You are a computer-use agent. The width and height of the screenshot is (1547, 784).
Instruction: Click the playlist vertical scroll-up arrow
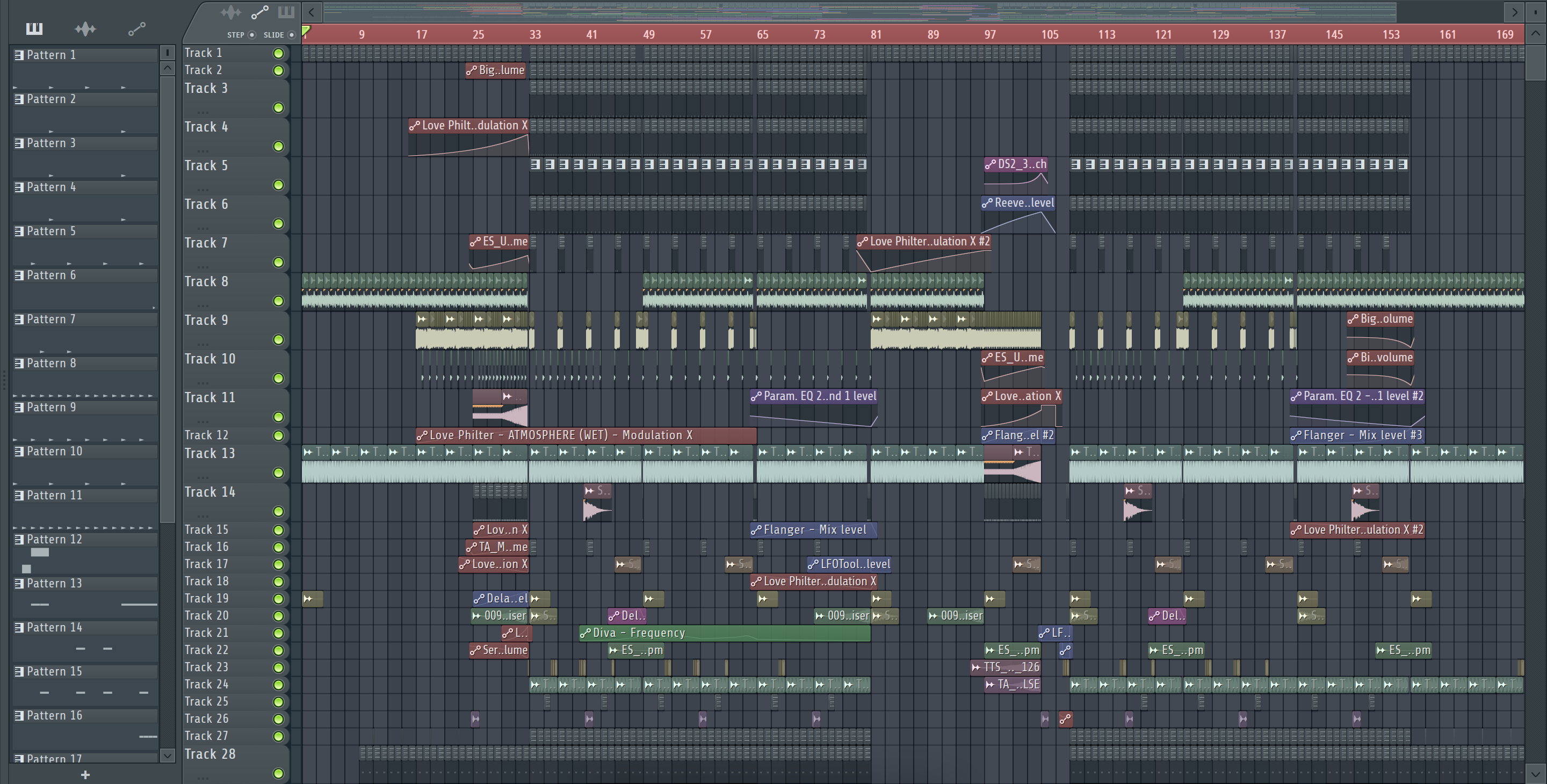[1536, 34]
